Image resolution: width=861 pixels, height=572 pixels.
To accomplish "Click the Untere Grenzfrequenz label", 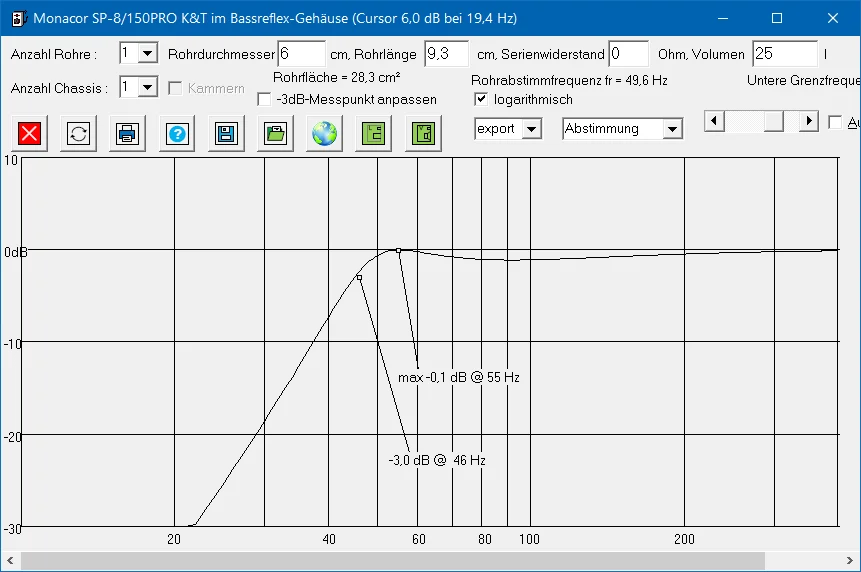I will point(804,81).
